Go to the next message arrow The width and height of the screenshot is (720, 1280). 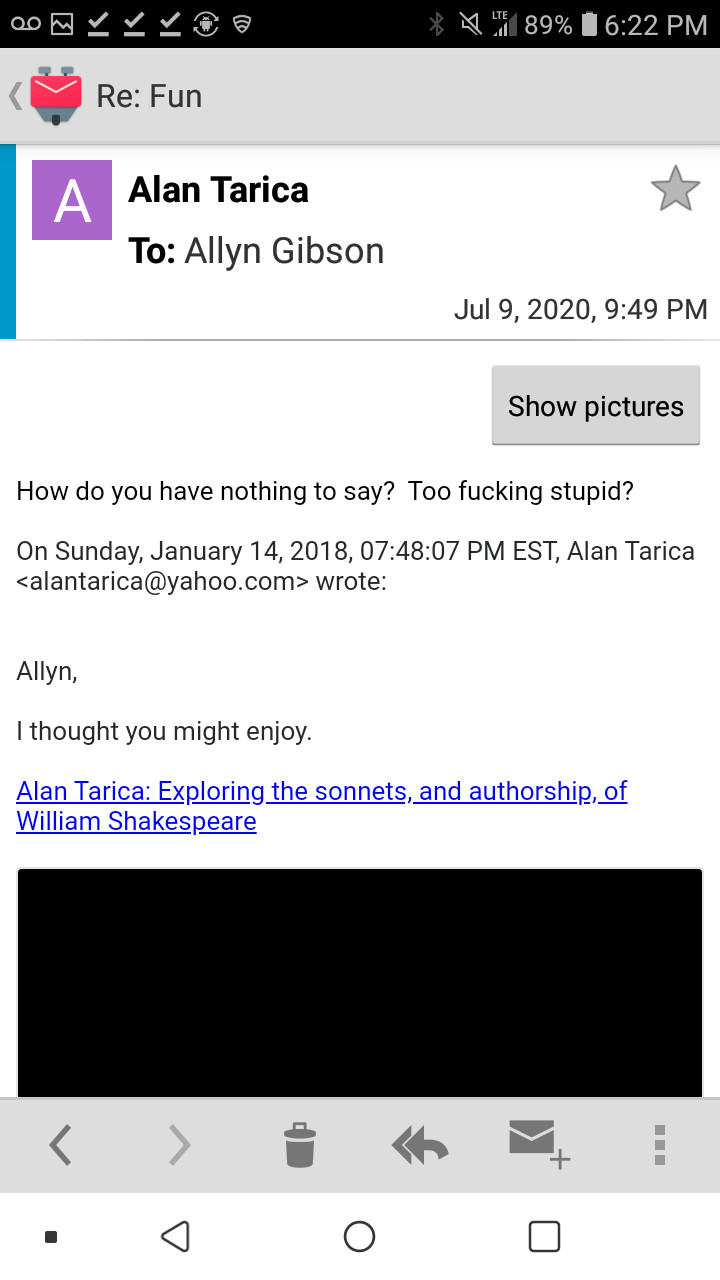click(x=179, y=1144)
